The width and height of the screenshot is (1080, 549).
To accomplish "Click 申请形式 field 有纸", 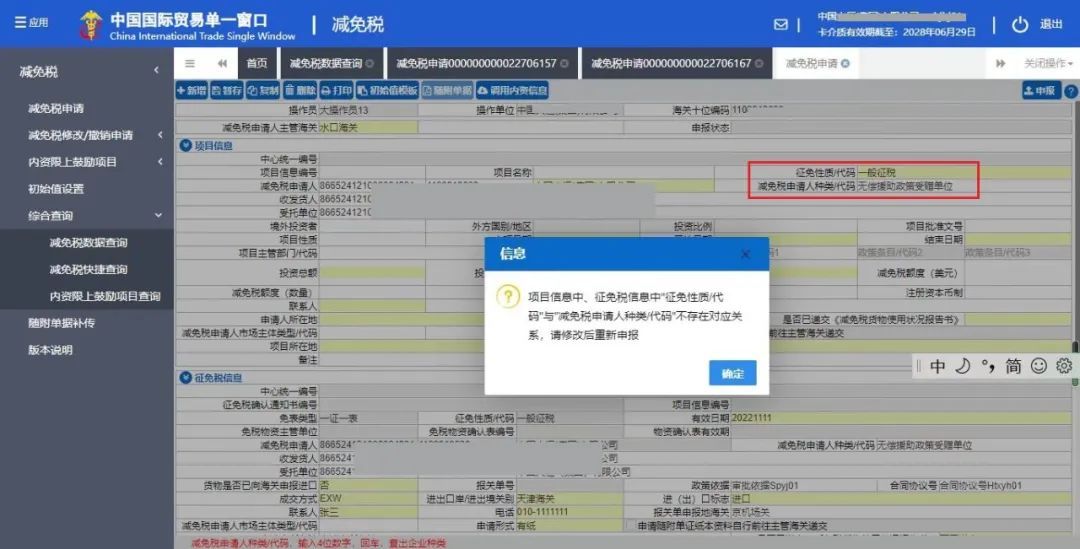I will point(569,526).
